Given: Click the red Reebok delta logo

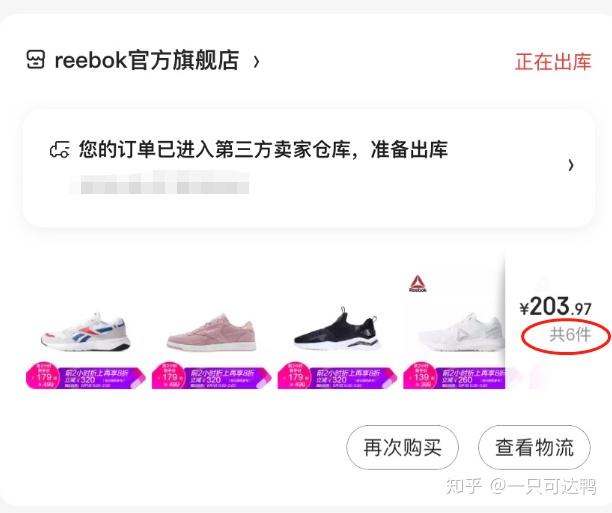Looking at the screenshot, I should click(x=418, y=284).
